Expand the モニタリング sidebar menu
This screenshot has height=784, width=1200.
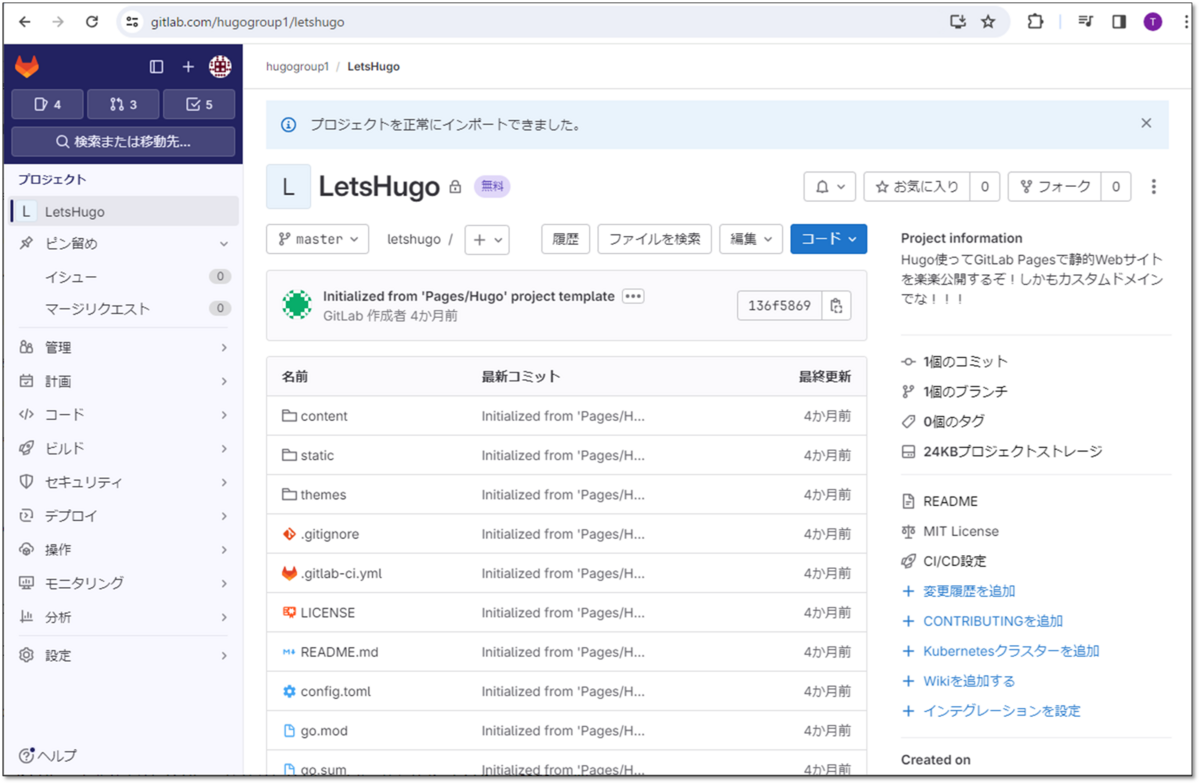[x=125, y=583]
